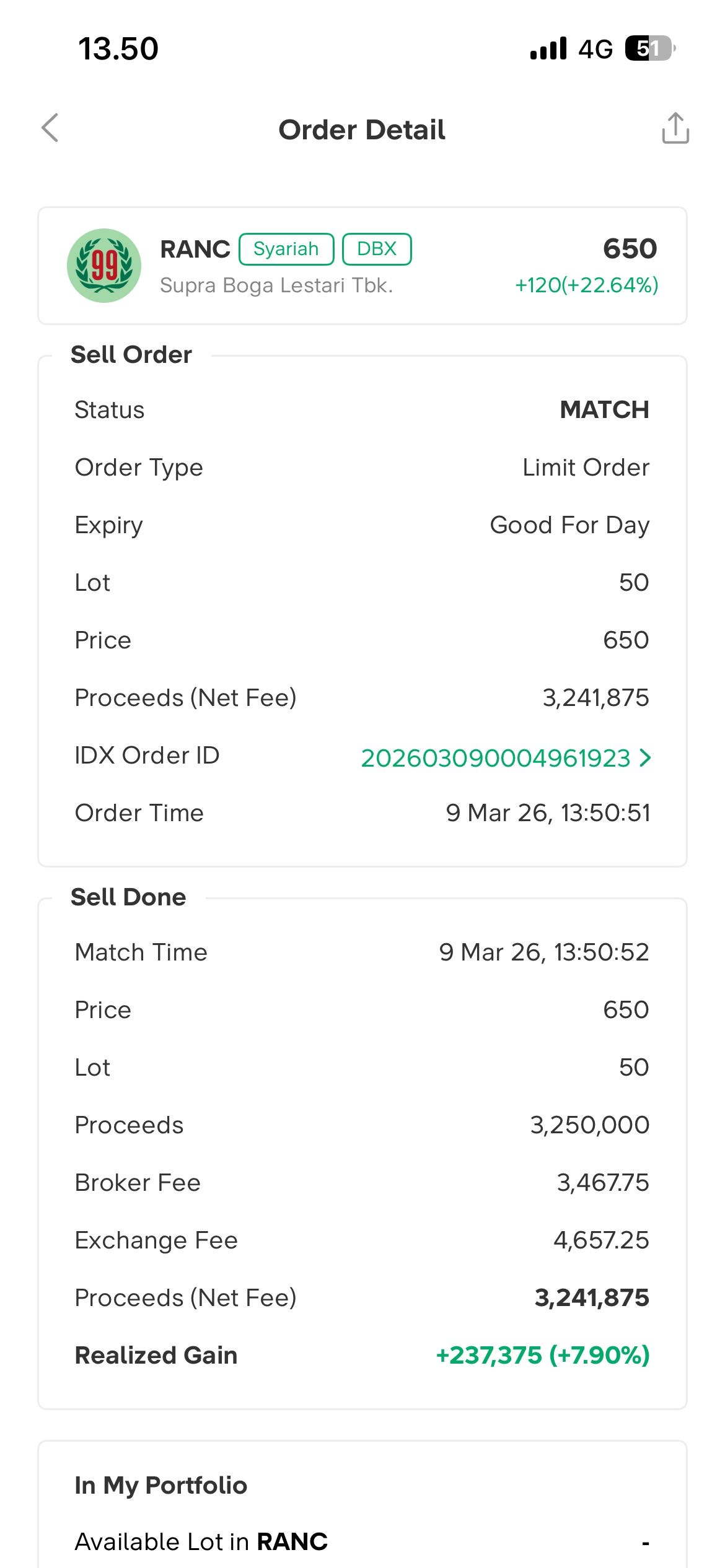The image size is (725, 1568).
Task: Expand the IDX Order ID chevron arrow
Action: click(x=646, y=757)
